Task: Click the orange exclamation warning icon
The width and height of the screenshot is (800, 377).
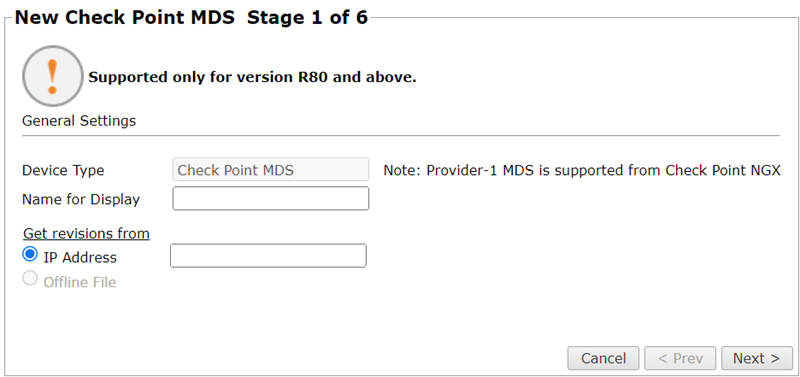Action: pos(52,76)
